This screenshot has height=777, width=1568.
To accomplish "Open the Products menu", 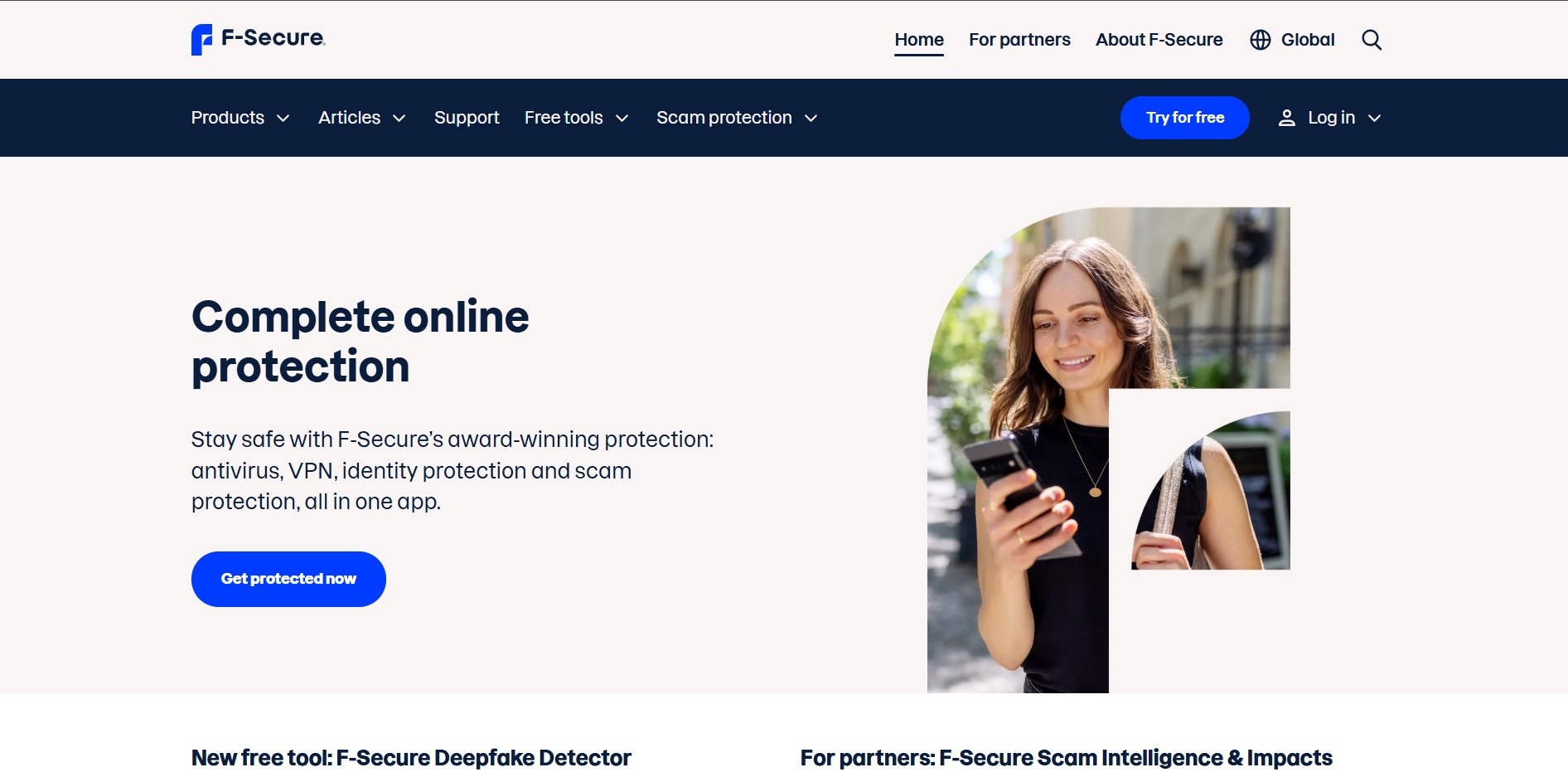I will click(x=228, y=118).
